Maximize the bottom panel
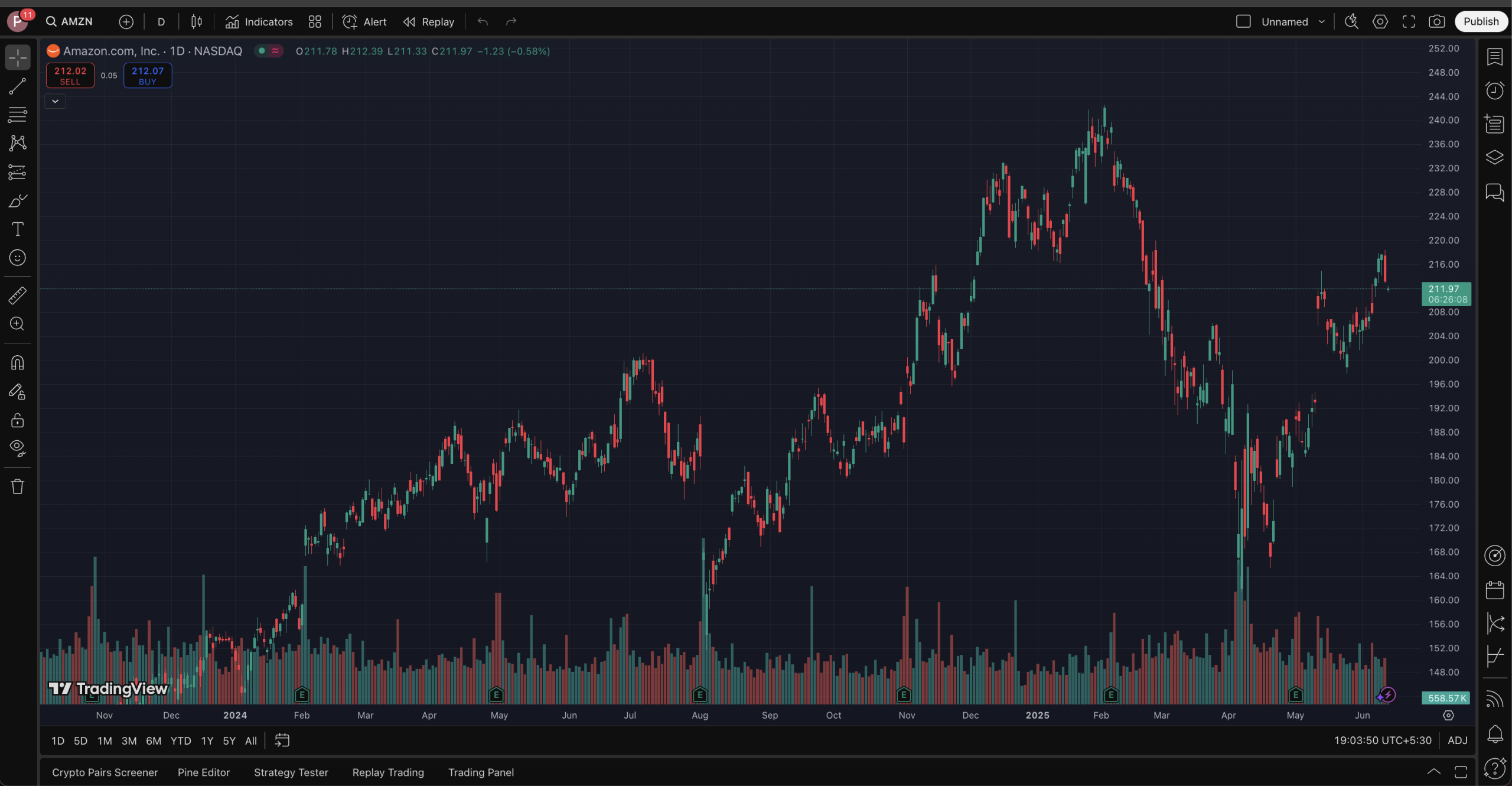This screenshot has width=1512, height=786. (1461, 772)
